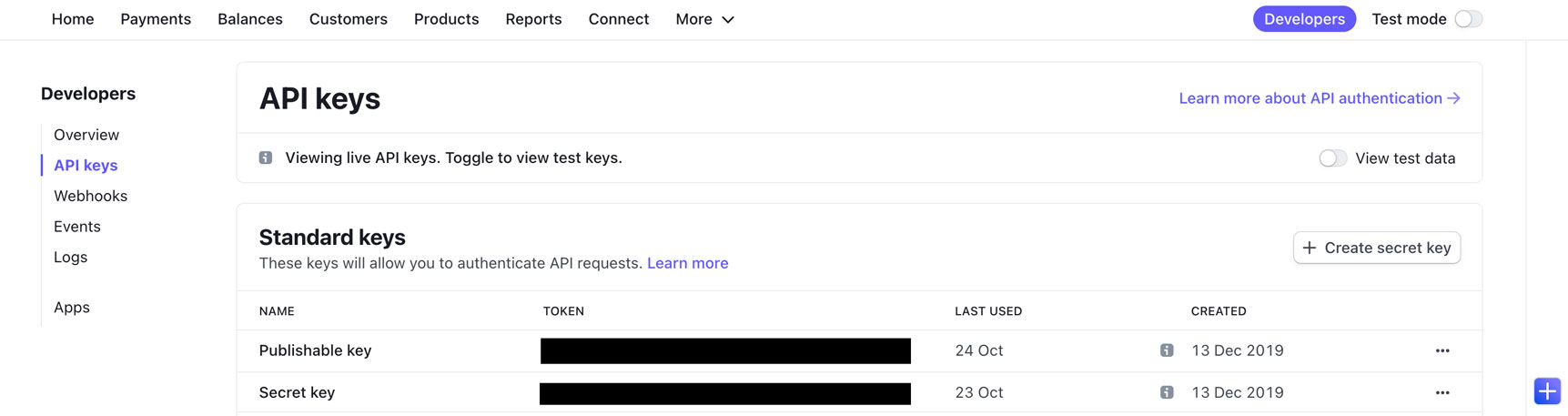Image resolution: width=1568 pixels, height=416 pixels.
Task: Select Webhooks in the Developers sidebar
Action: (x=90, y=196)
